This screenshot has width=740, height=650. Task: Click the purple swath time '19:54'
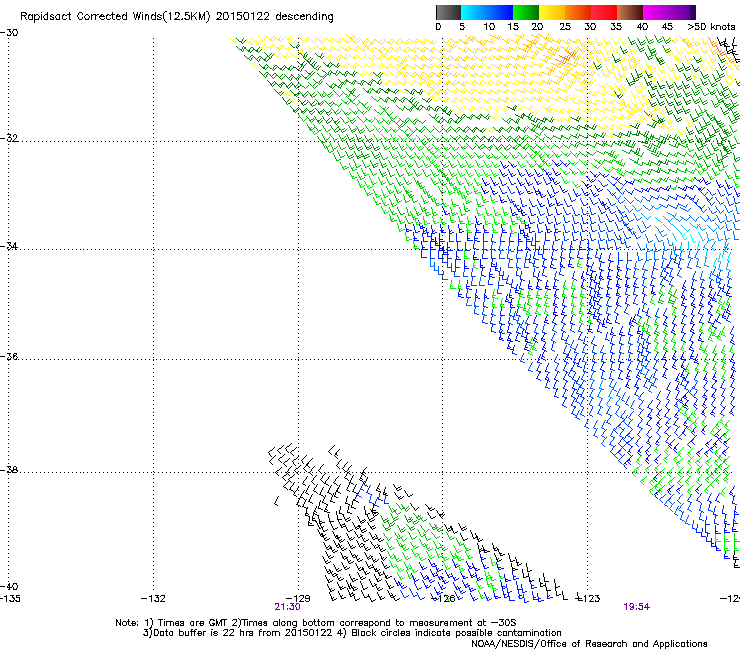637,607
